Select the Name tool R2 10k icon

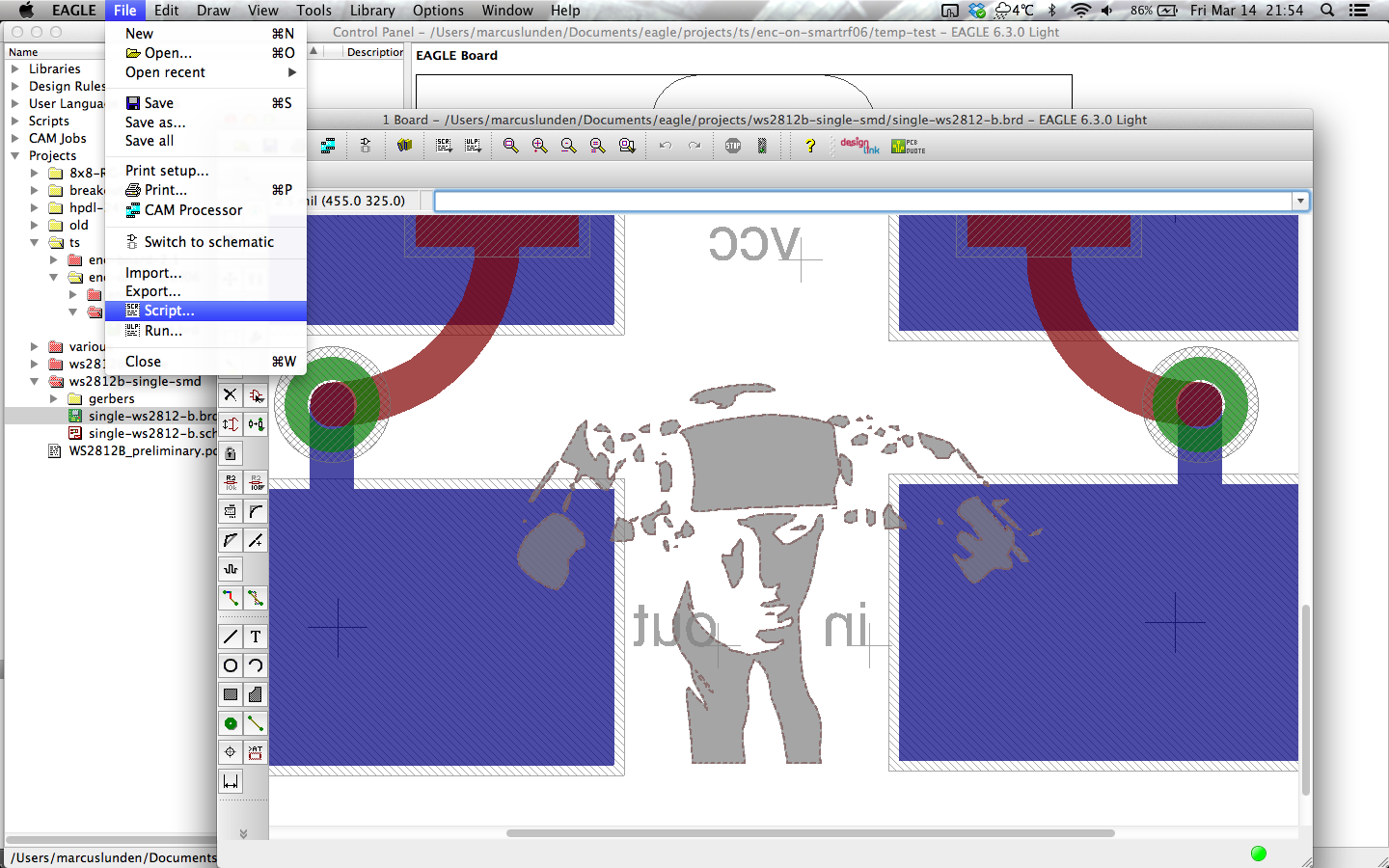coord(230,482)
